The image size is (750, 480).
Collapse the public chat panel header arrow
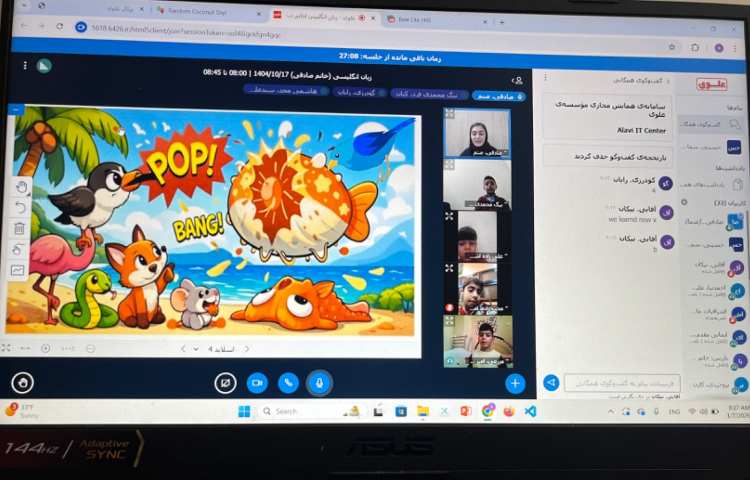[x=669, y=81]
